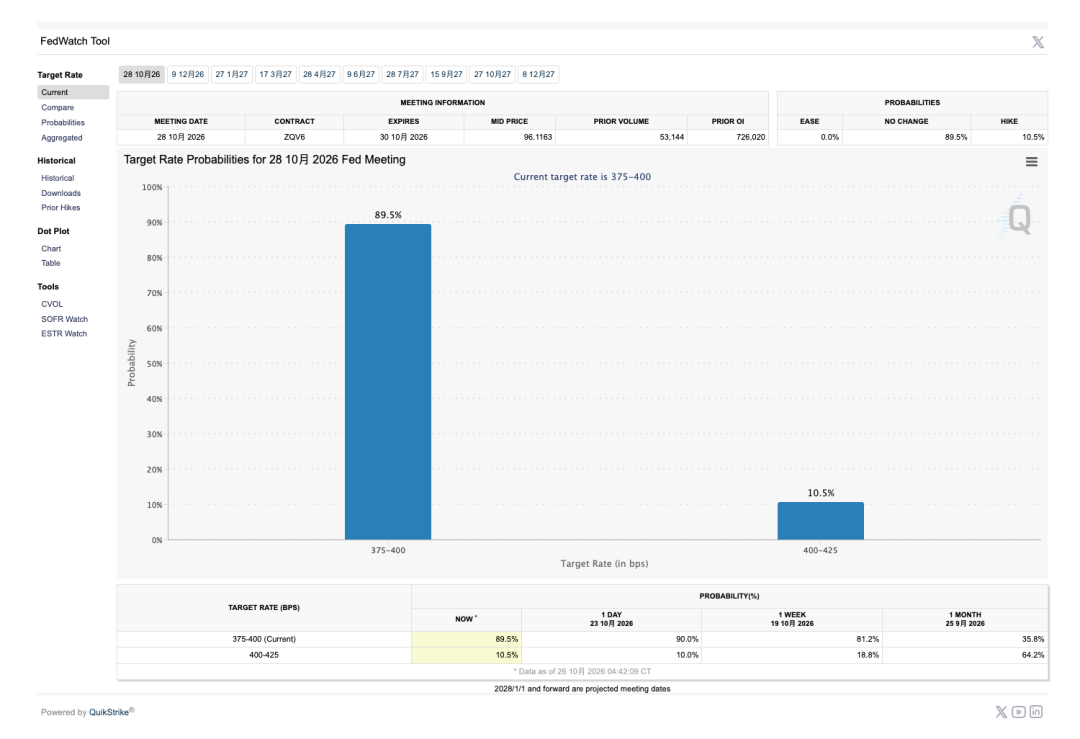Click the 375-400 (Current) row label

click(x=264, y=639)
